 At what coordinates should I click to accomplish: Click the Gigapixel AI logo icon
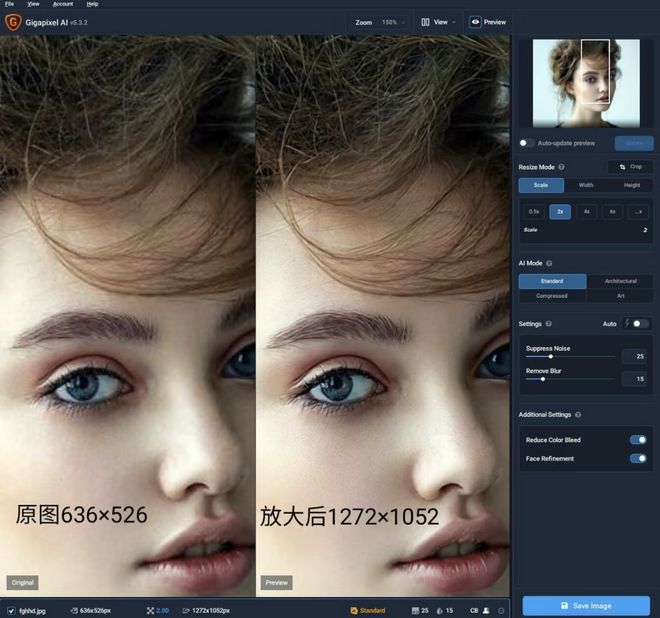pos(14,21)
